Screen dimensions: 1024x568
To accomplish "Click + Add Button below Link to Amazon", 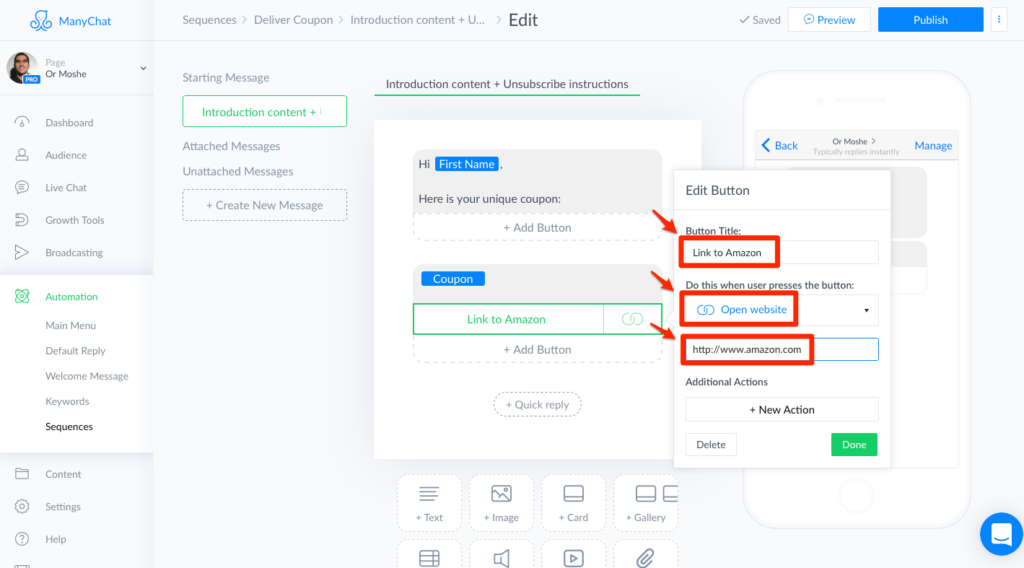I will click(x=537, y=349).
